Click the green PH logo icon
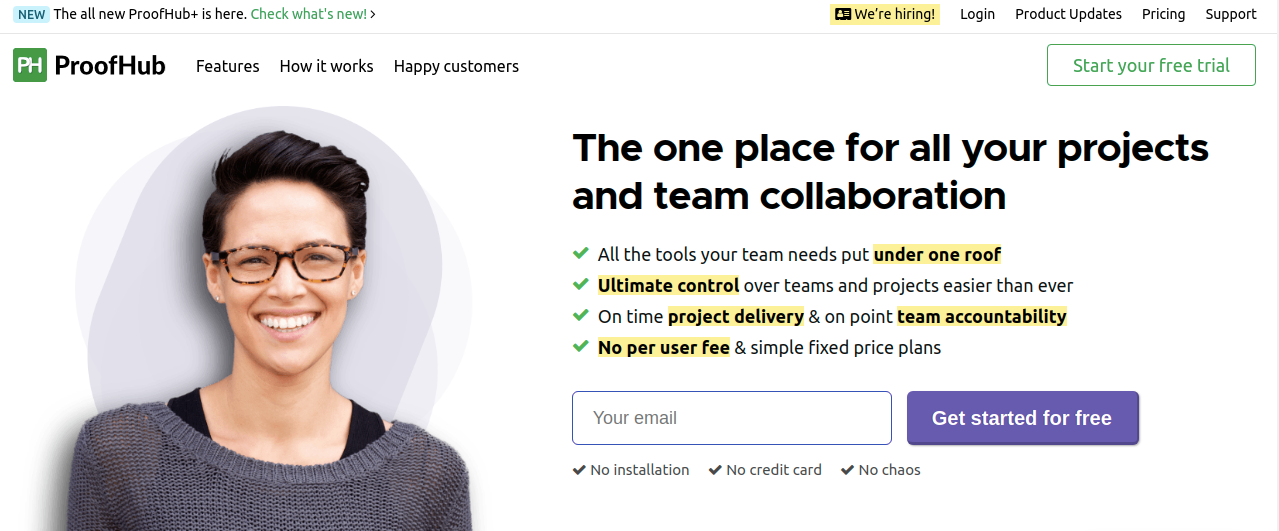This screenshot has height=531, width=1279. [x=30, y=66]
